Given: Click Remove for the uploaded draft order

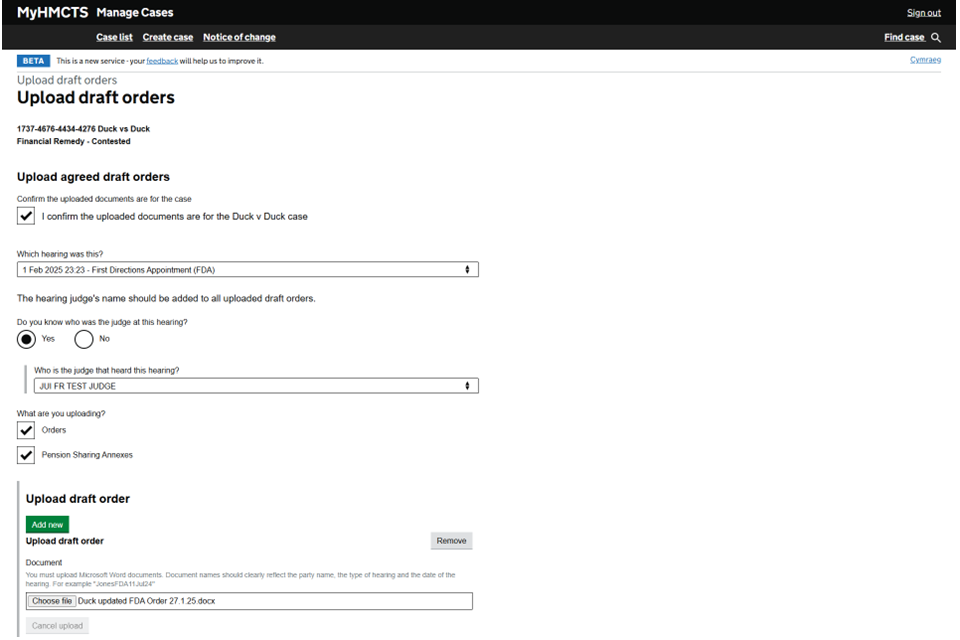Looking at the screenshot, I should [451, 541].
